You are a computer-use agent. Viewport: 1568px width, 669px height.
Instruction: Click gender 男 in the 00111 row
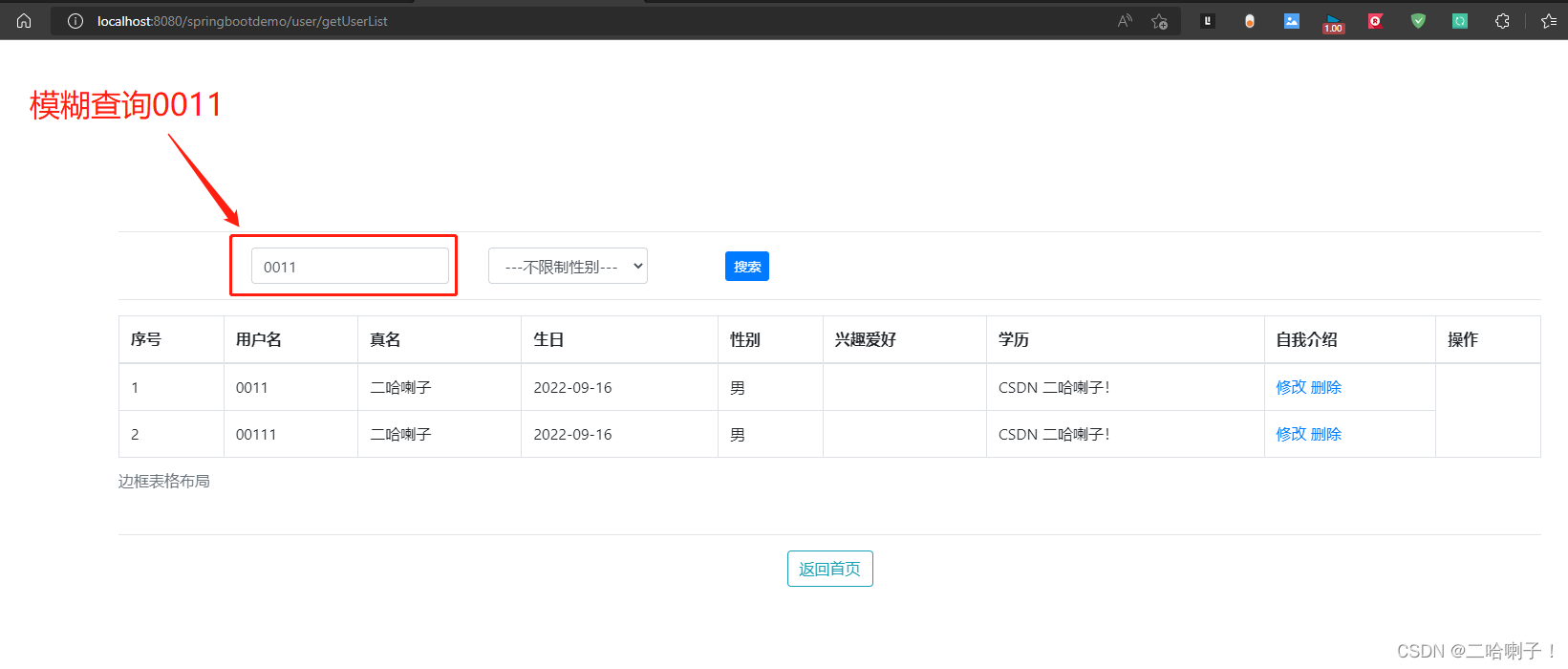(x=738, y=434)
